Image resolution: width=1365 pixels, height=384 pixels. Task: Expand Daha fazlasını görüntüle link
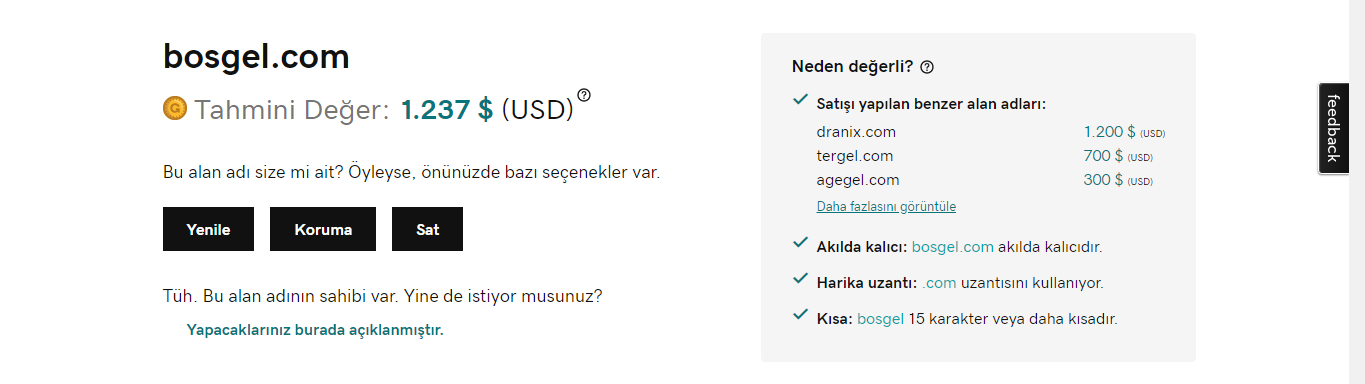click(886, 207)
